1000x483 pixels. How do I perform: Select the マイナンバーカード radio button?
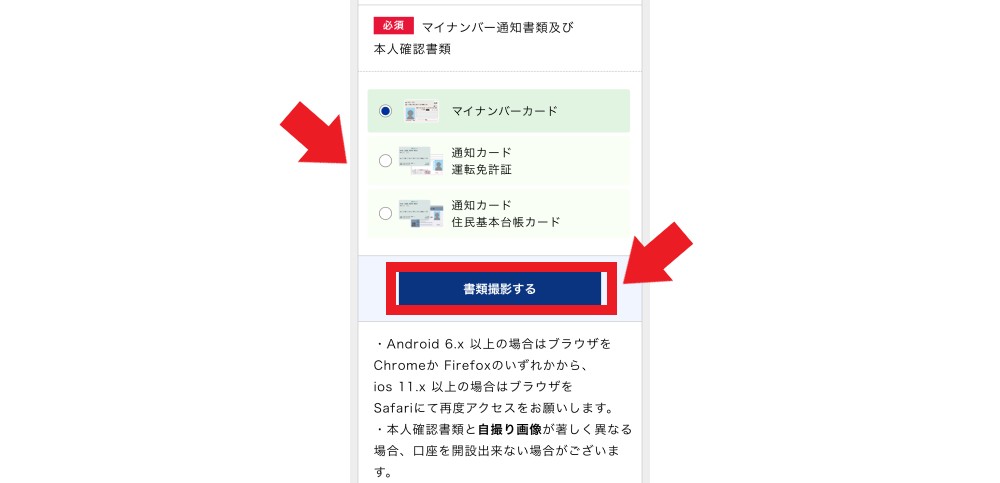[385, 111]
